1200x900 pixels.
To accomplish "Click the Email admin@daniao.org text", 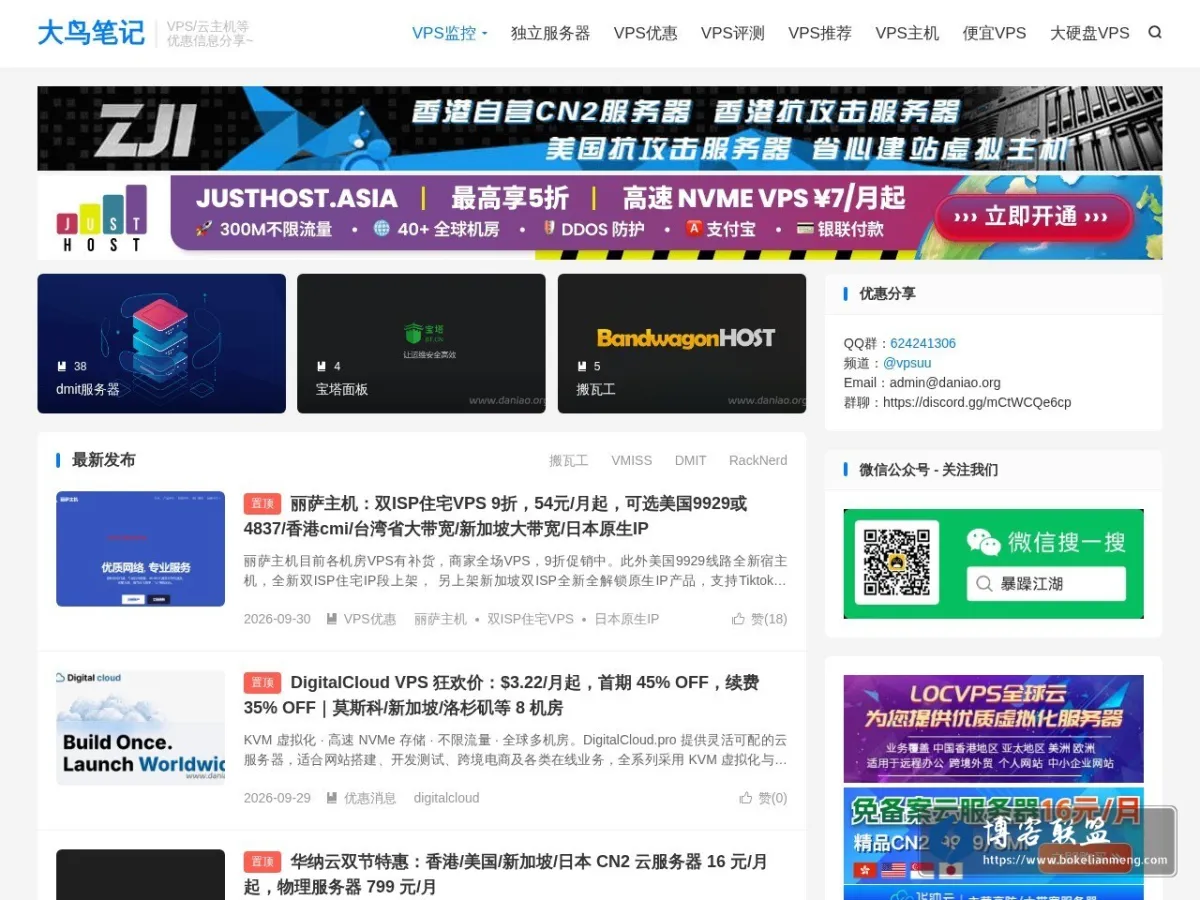I will [922, 382].
